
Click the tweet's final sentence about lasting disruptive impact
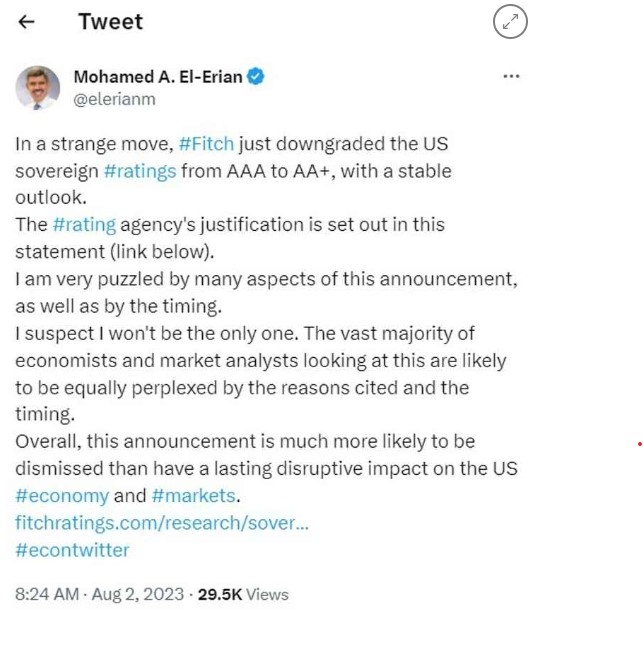266,469
